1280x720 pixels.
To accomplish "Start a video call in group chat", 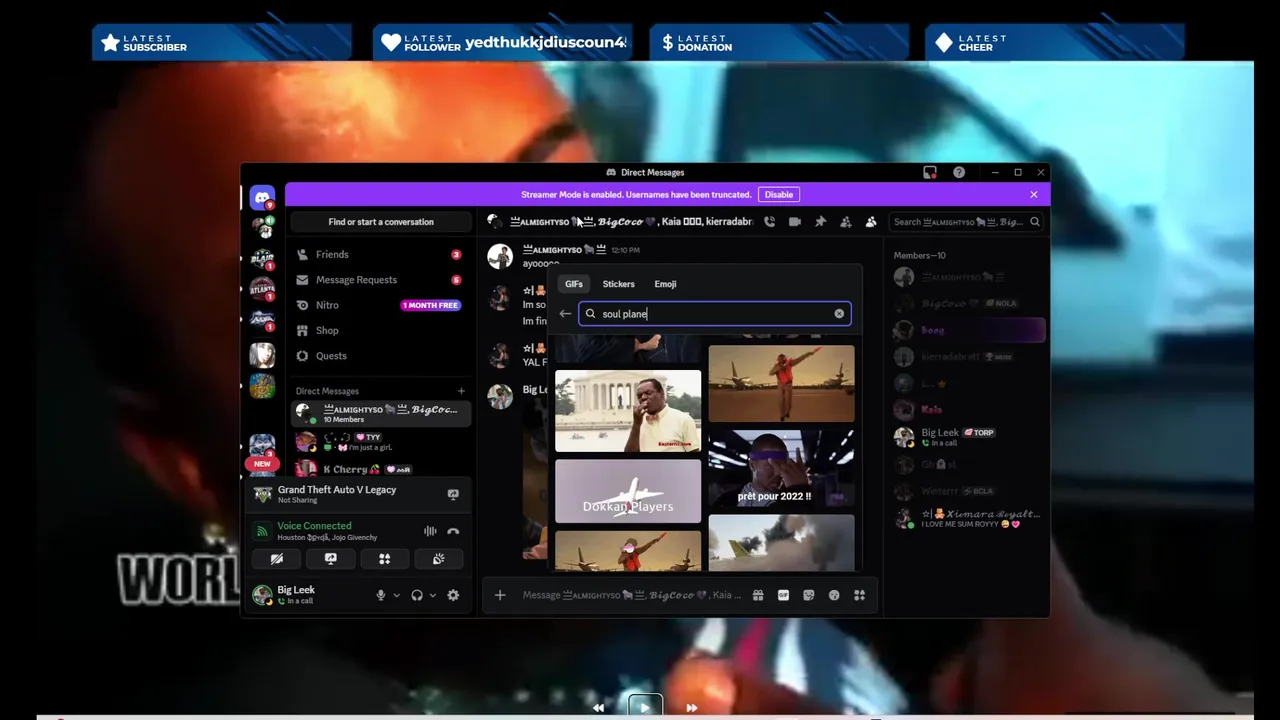I will click(795, 222).
